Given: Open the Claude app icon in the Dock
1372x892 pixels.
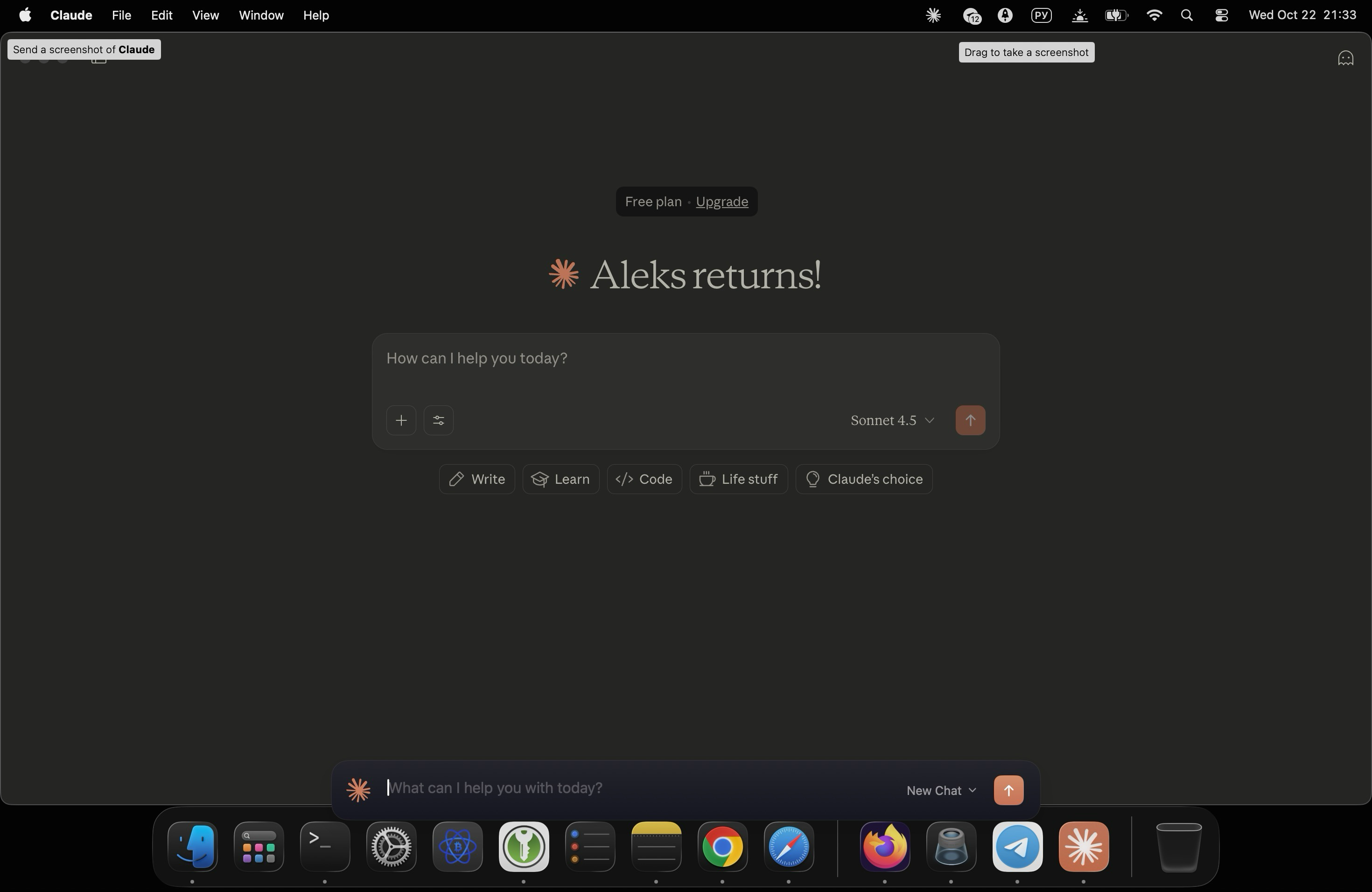Looking at the screenshot, I should click(x=1083, y=847).
